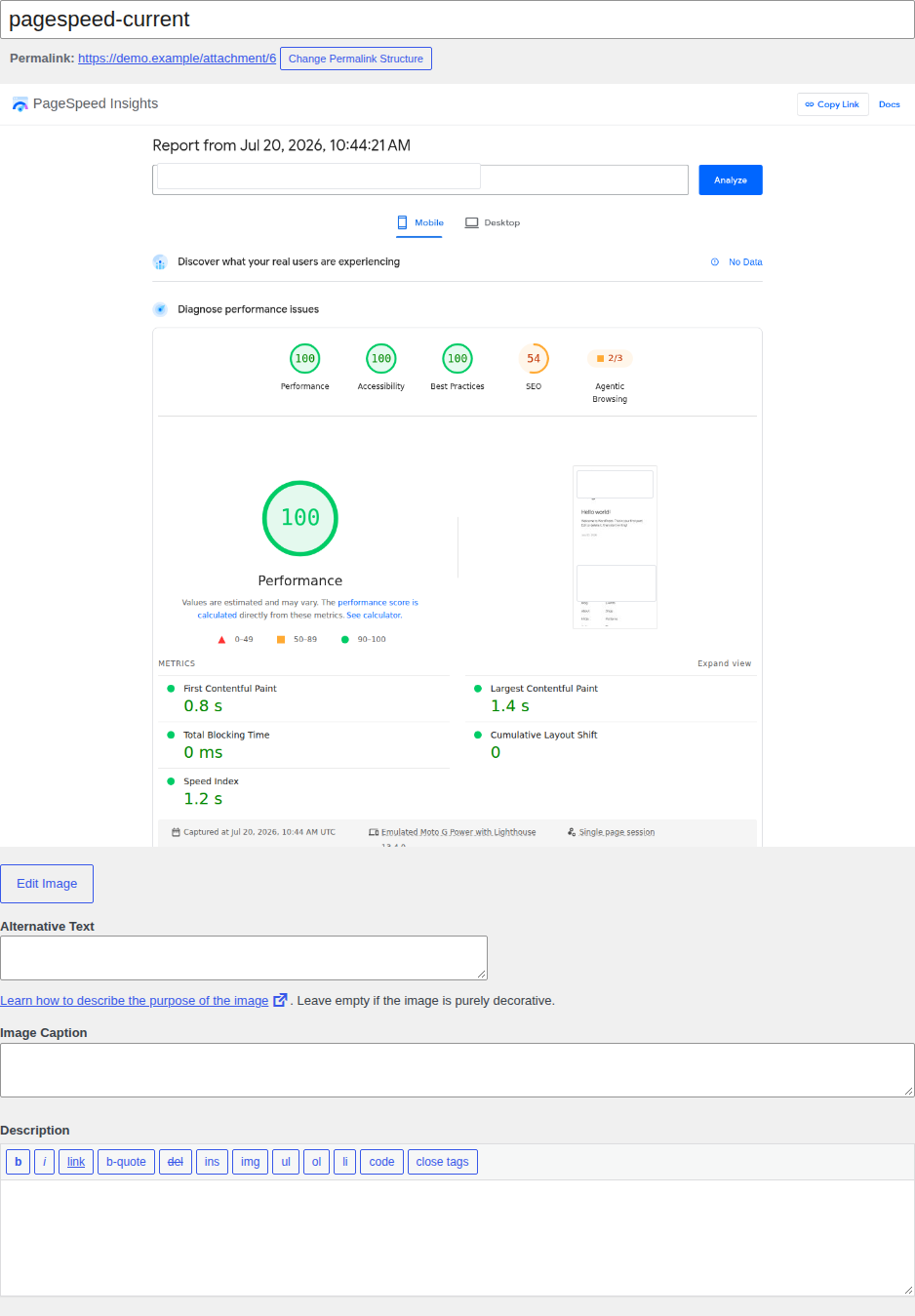Screen dimensions: 915x1316
Task: Click the PageSpeed Insights logo icon
Action: [x=20, y=104]
